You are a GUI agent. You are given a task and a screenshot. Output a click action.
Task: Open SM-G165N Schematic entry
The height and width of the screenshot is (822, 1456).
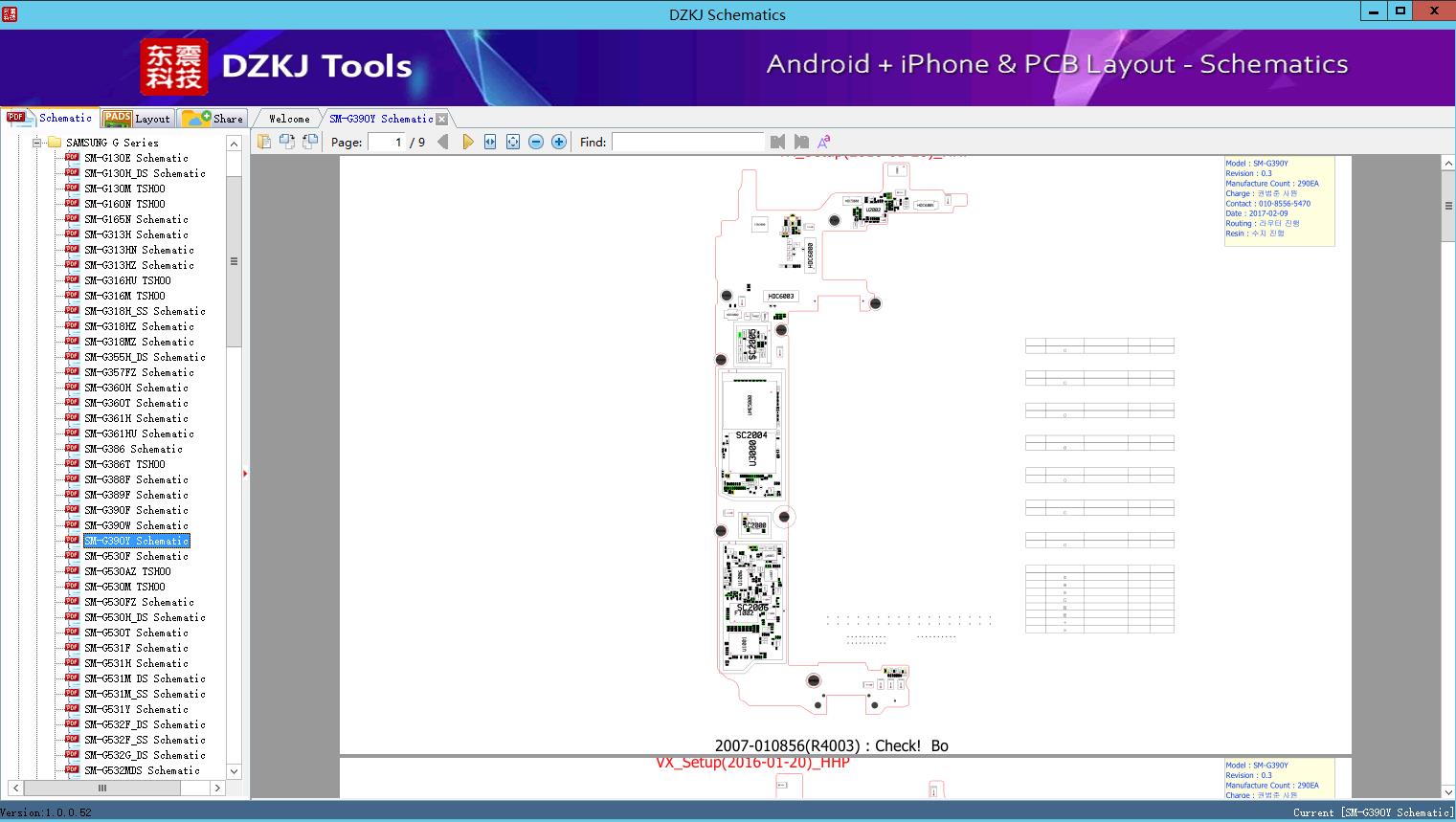click(x=136, y=219)
